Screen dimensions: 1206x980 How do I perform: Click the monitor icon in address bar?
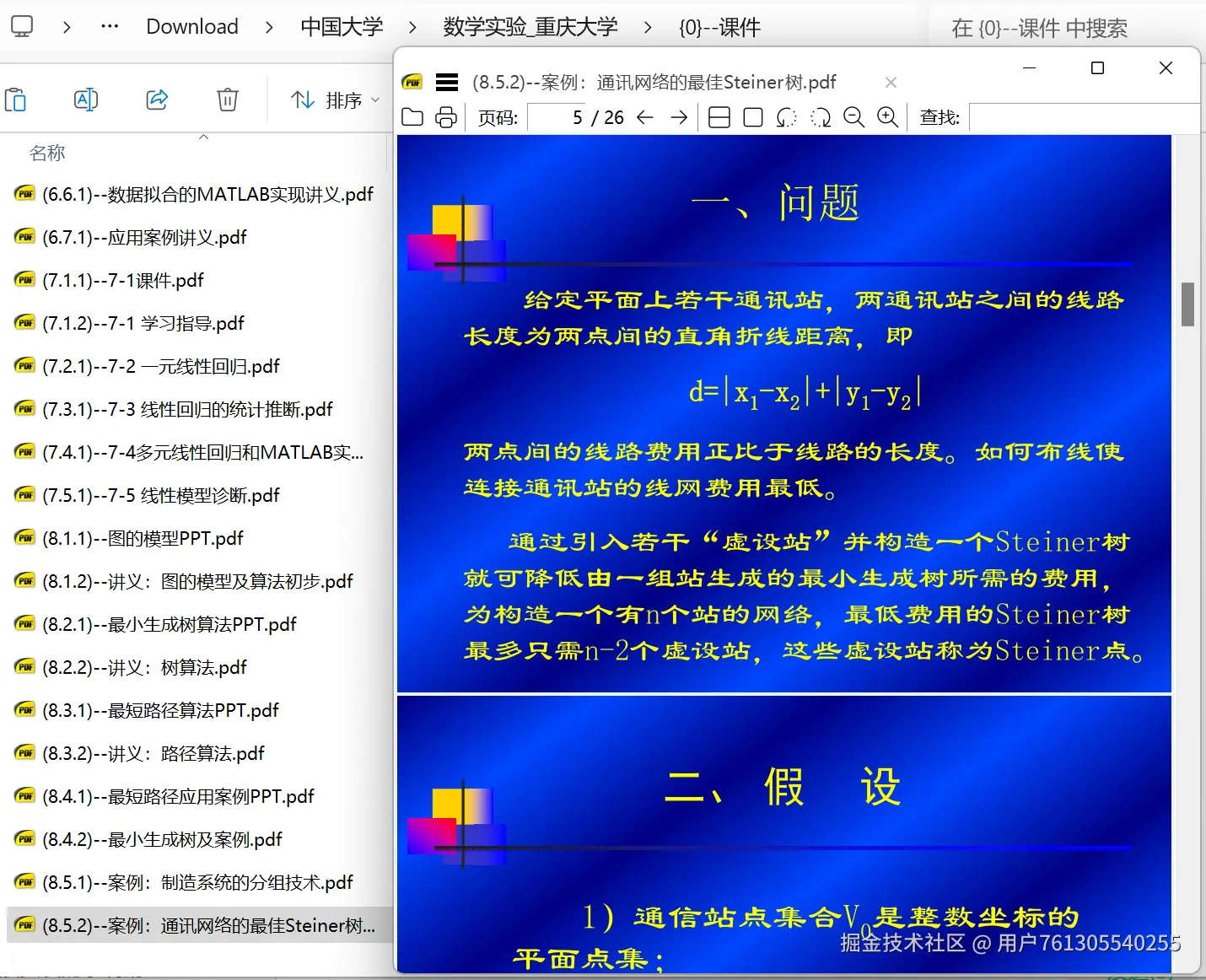tap(22, 26)
